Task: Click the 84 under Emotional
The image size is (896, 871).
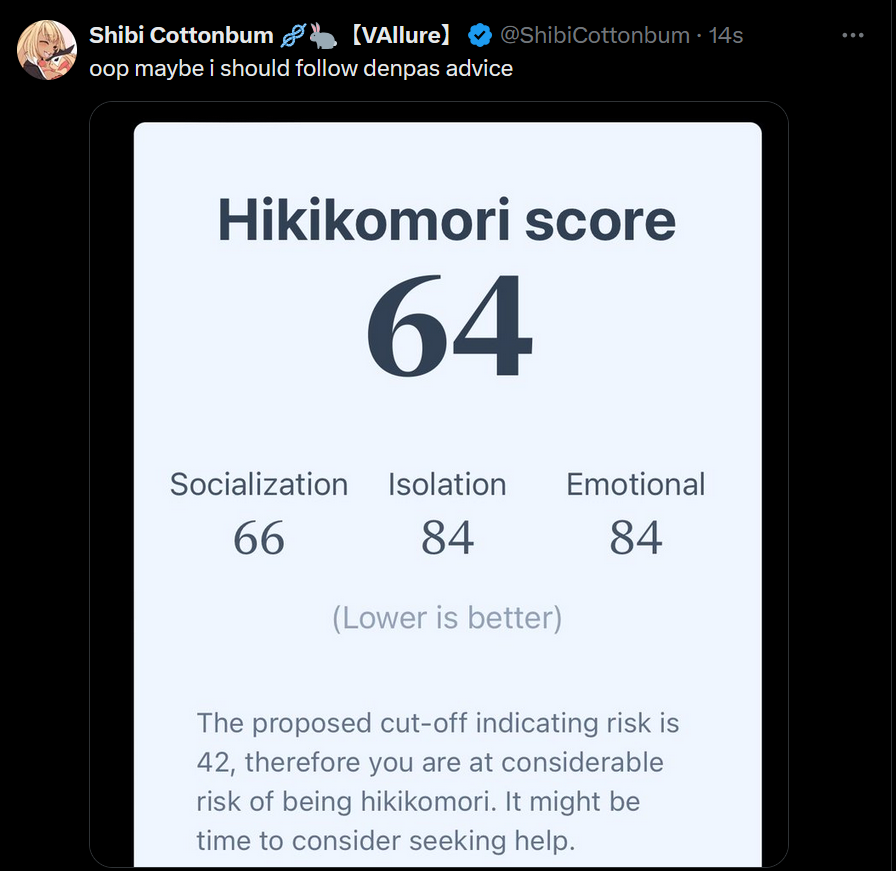Action: pyautogui.click(x=635, y=538)
